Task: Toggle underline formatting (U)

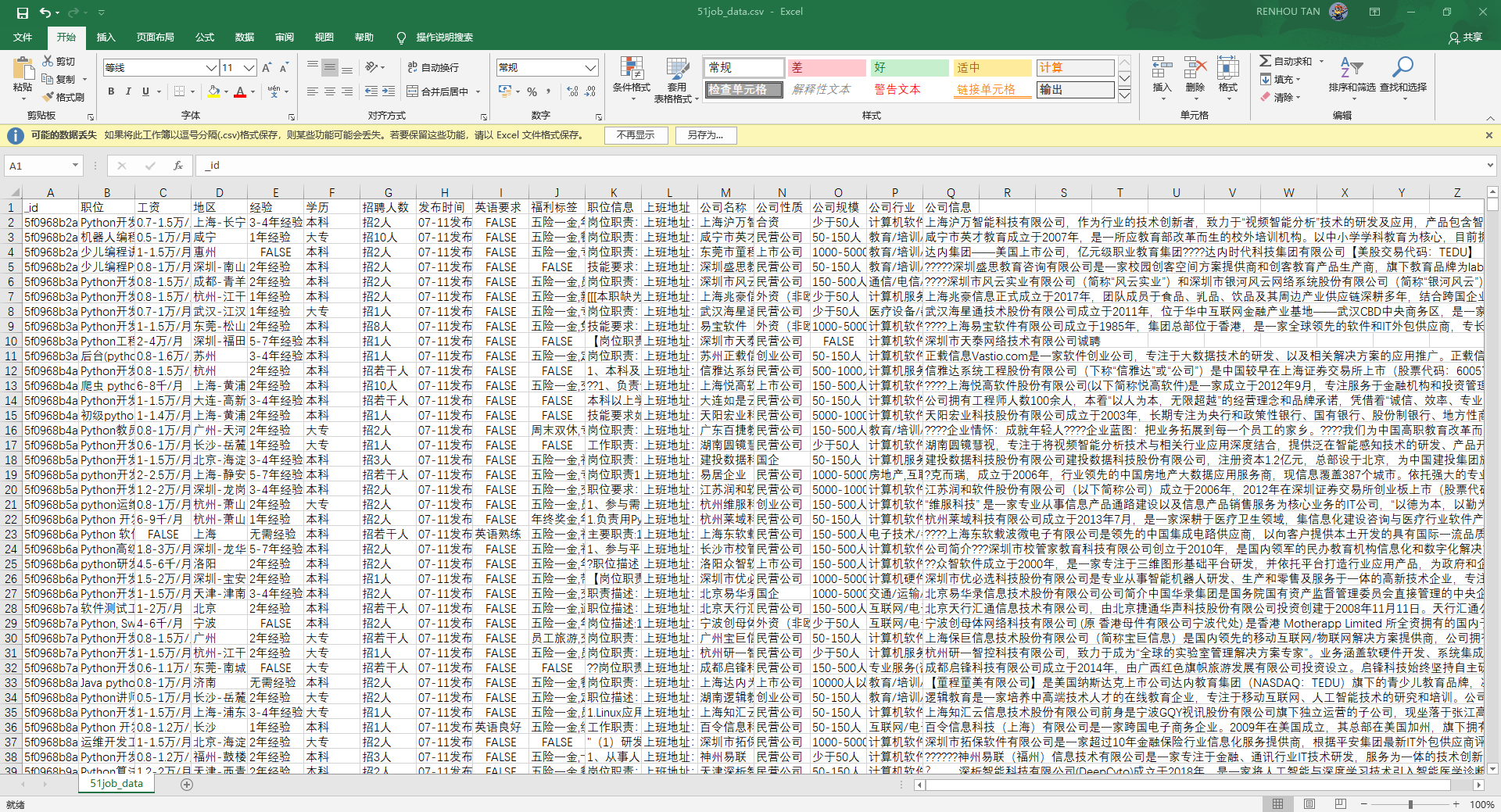Action: 145,91
